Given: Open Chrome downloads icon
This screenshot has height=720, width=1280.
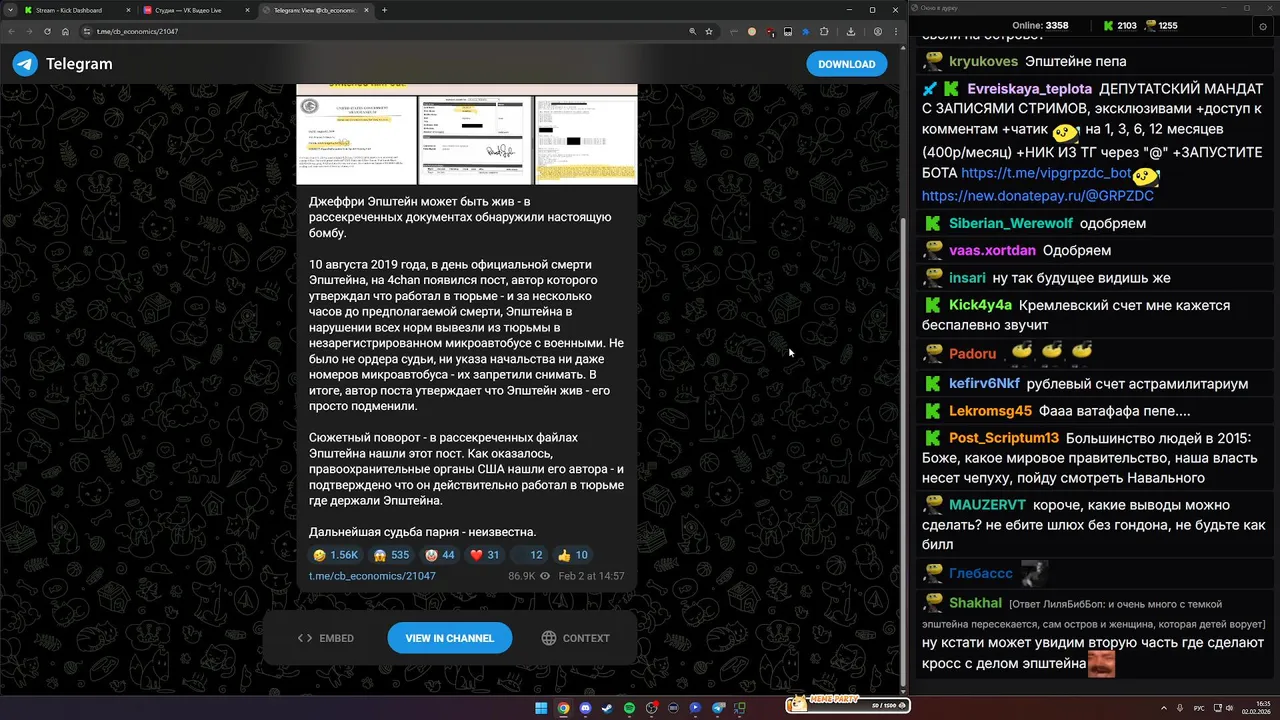Looking at the screenshot, I should coord(851,31).
